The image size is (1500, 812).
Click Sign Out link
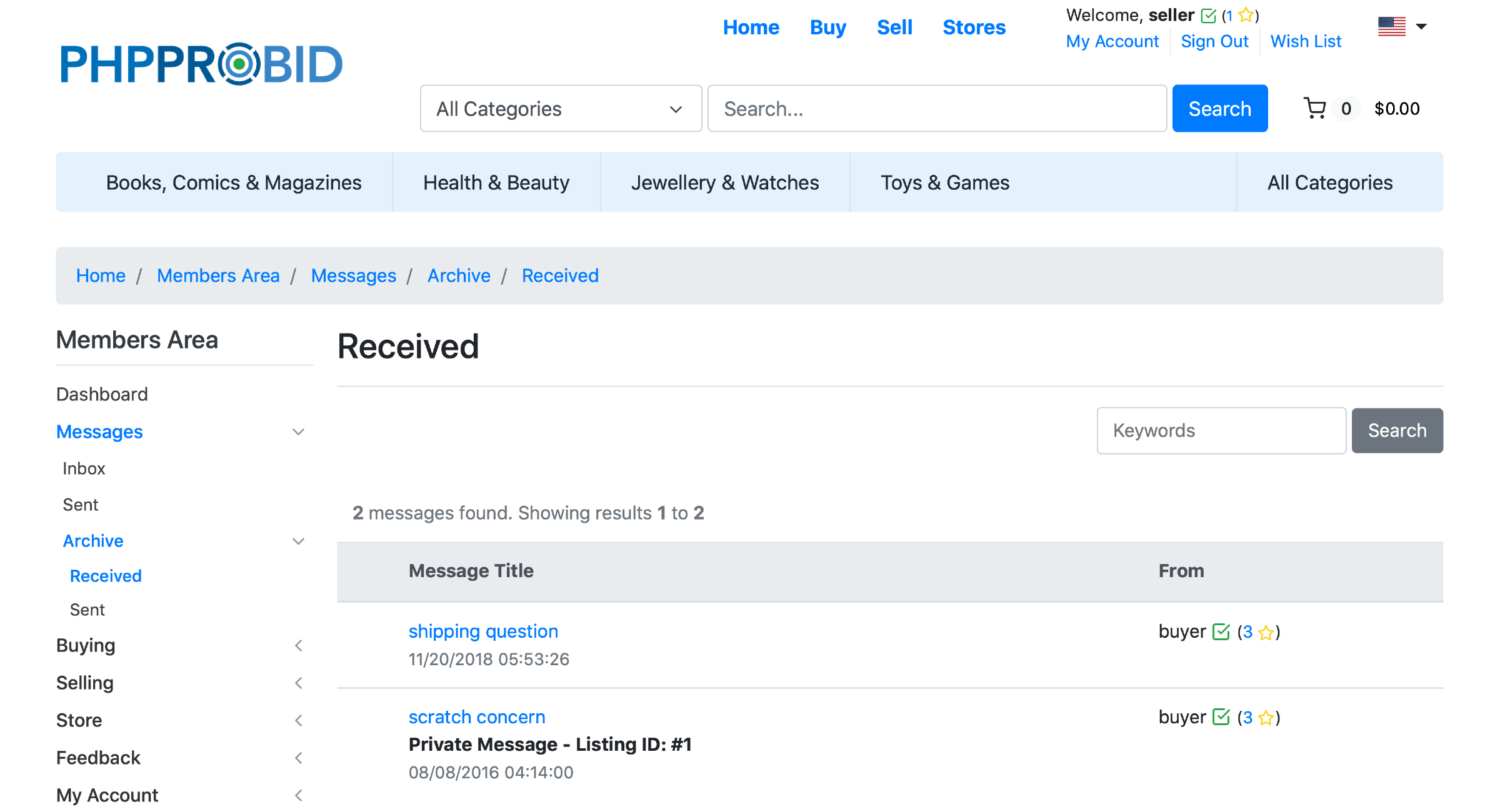point(1214,42)
